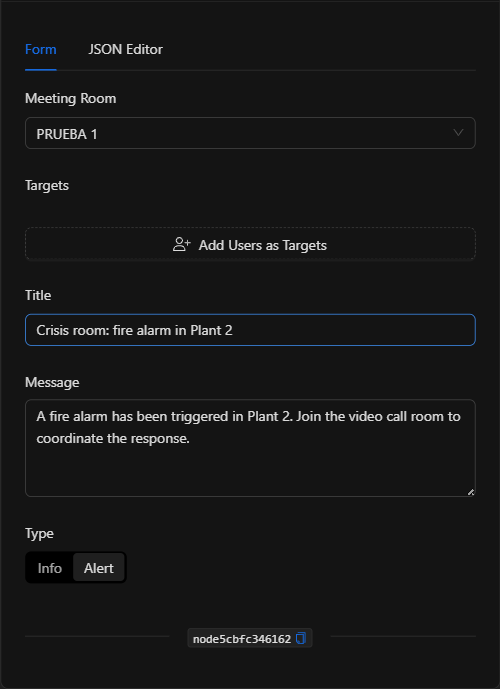Click the Title field label
The width and height of the screenshot is (500, 689).
pos(38,295)
